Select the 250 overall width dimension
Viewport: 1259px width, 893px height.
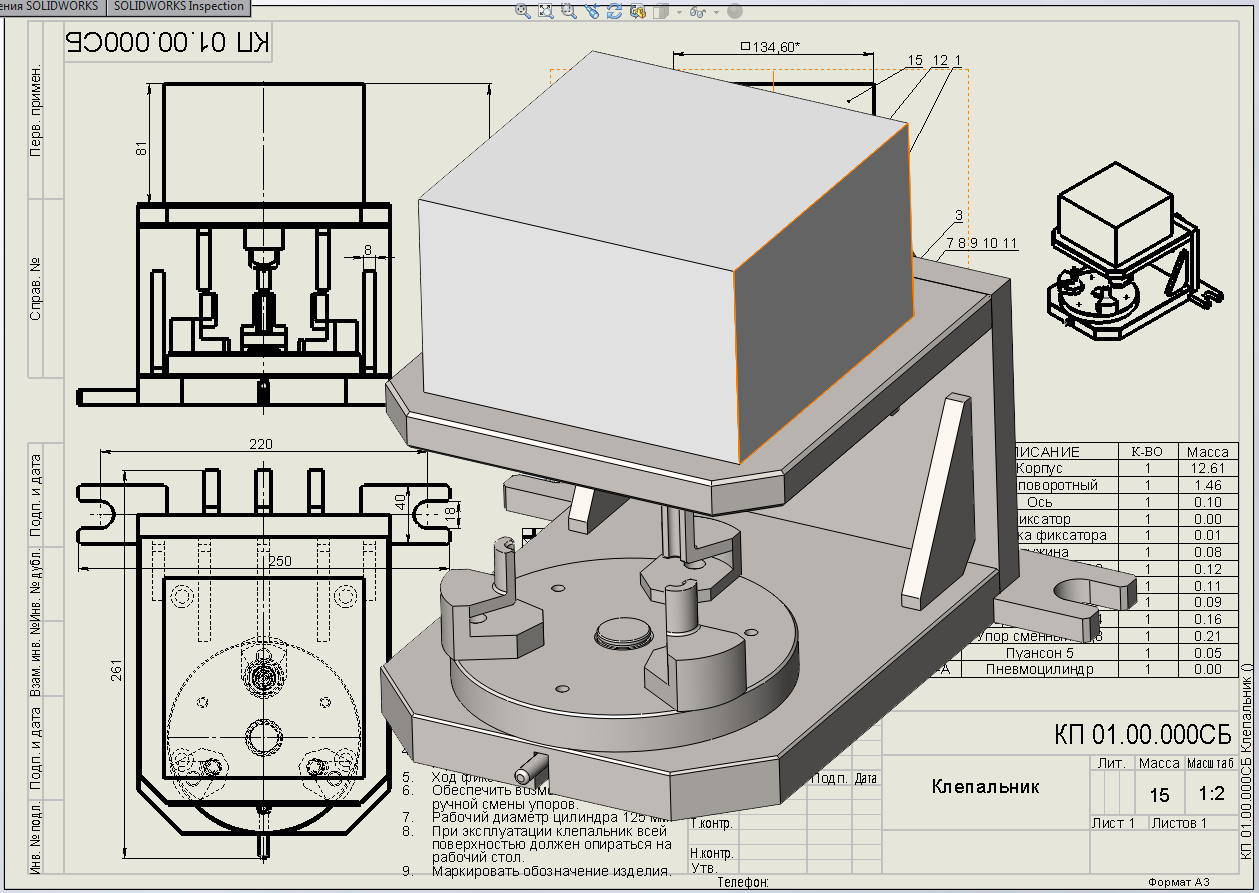(280, 561)
